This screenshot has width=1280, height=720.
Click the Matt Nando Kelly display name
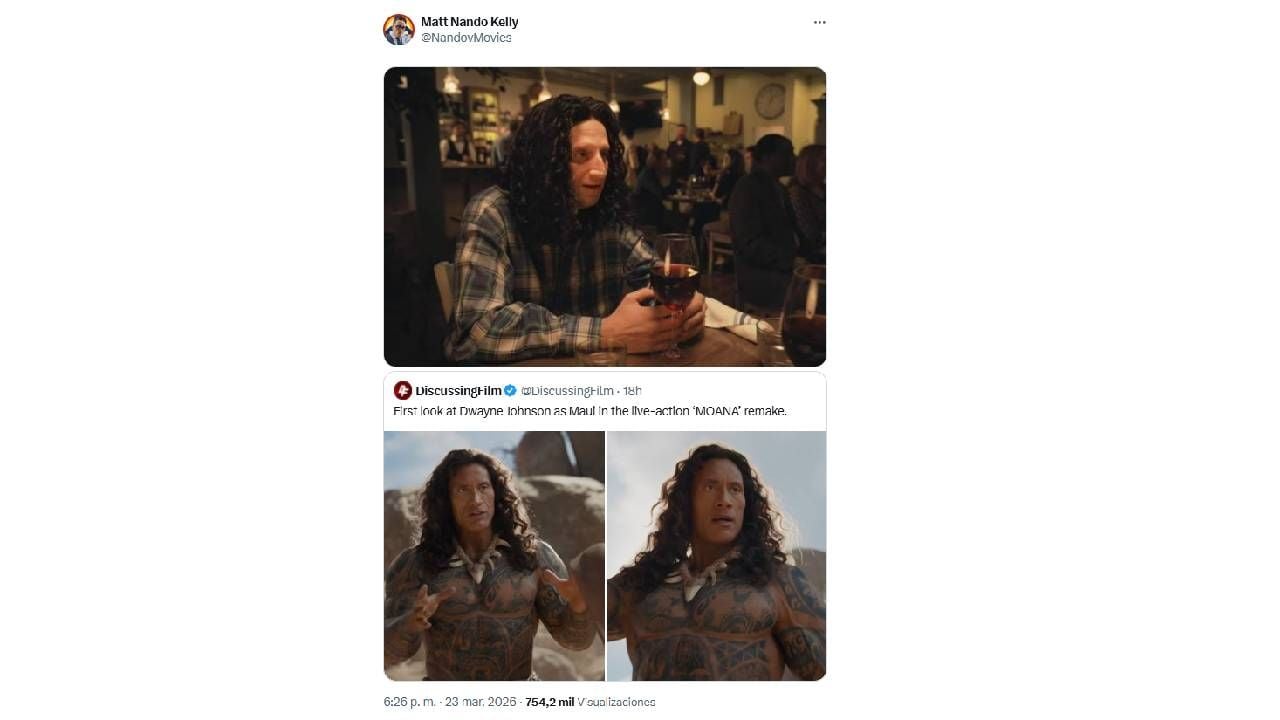469,21
